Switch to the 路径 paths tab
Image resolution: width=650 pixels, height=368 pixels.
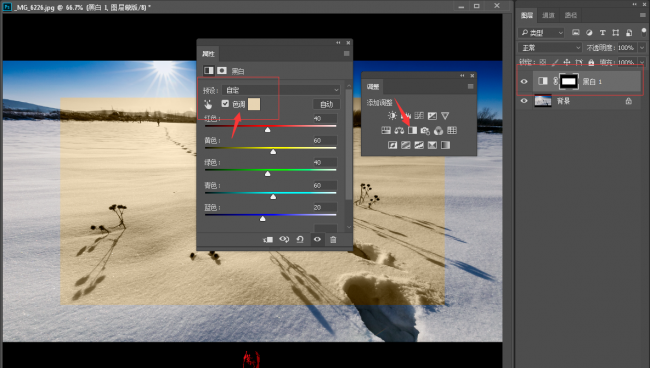(571, 15)
